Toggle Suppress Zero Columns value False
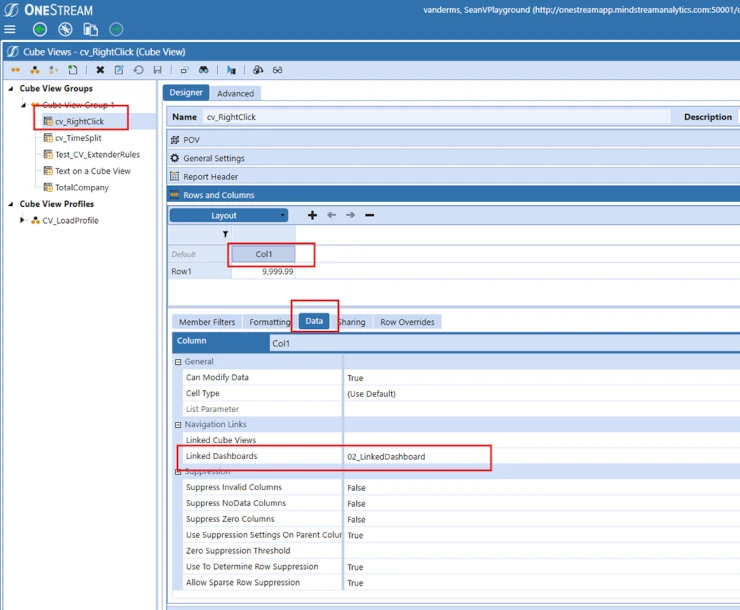The width and height of the screenshot is (740, 610). tap(356, 519)
